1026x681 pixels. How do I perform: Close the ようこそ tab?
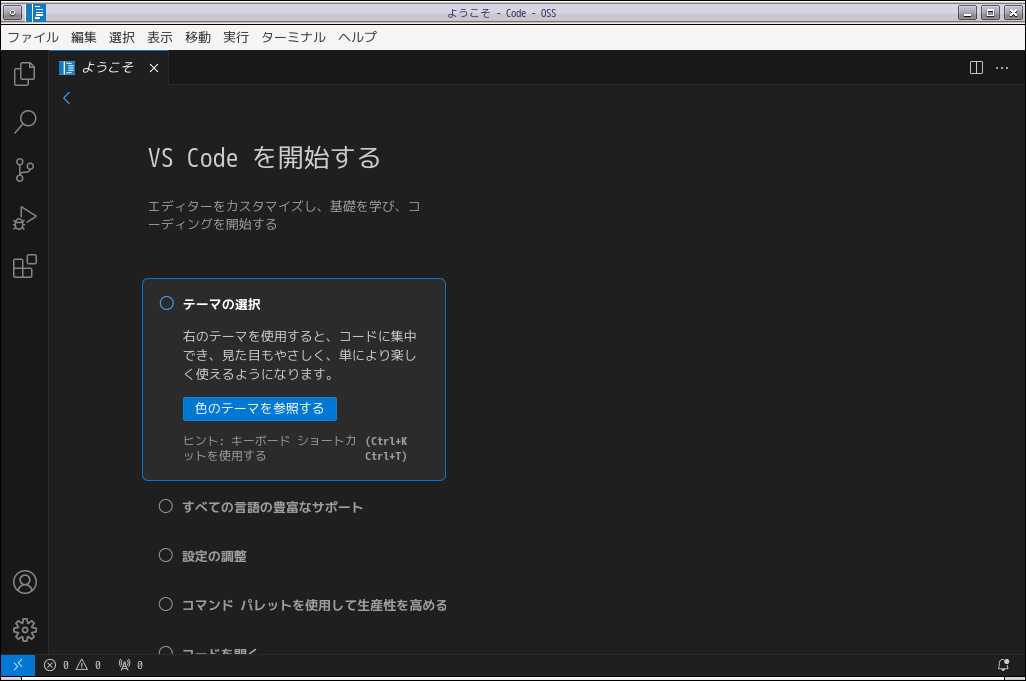154,68
